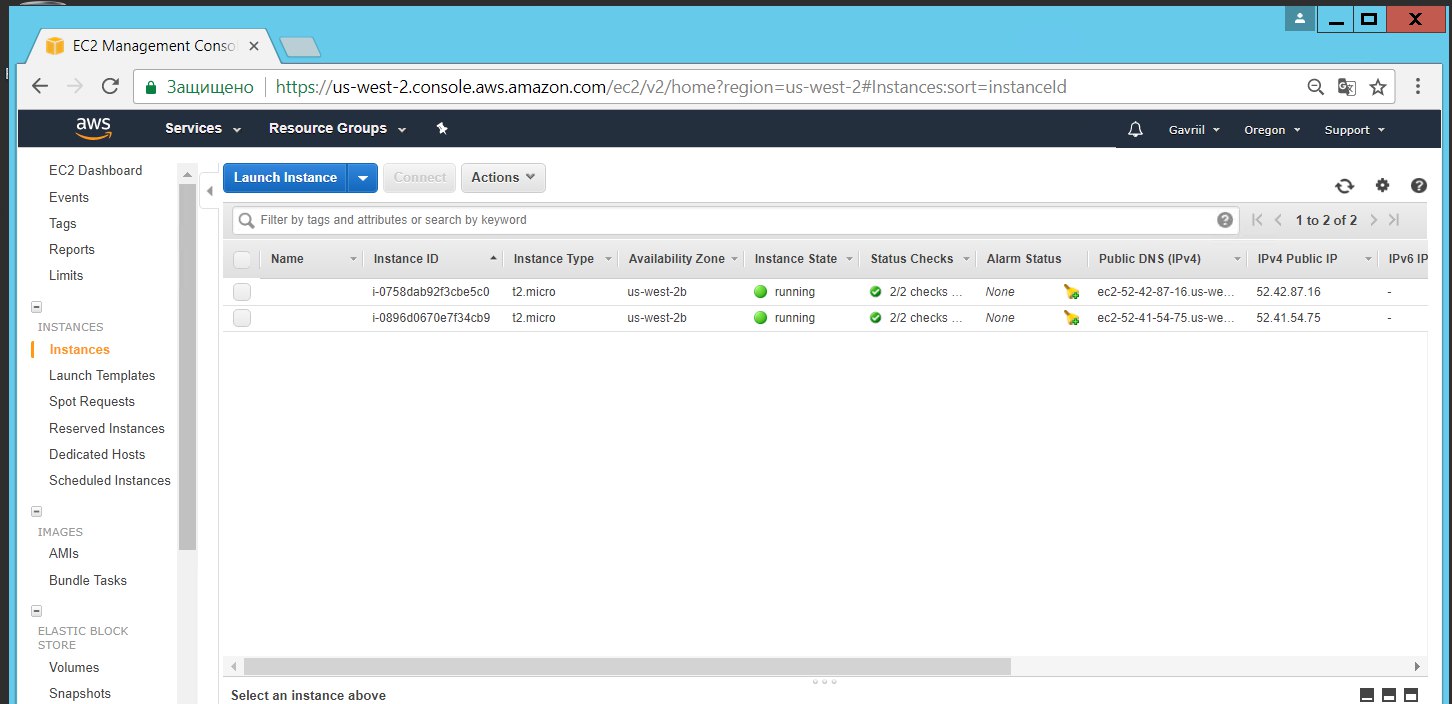The width and height of the screenshot is (1452, 704).
Task: Select checkbox for instance i-0758dab92f3cbe5c0
Action: click(242, 292)
